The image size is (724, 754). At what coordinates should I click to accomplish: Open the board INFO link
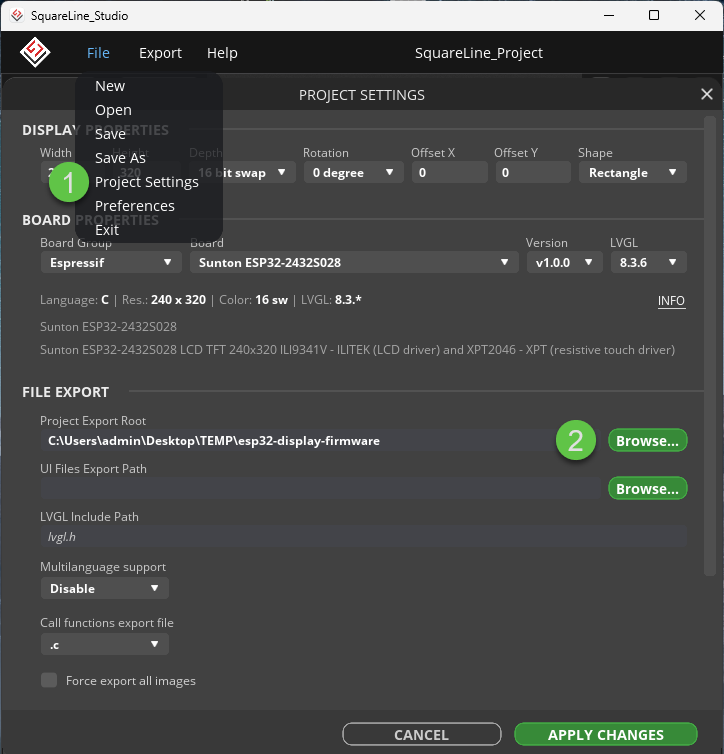click(671, 301)
